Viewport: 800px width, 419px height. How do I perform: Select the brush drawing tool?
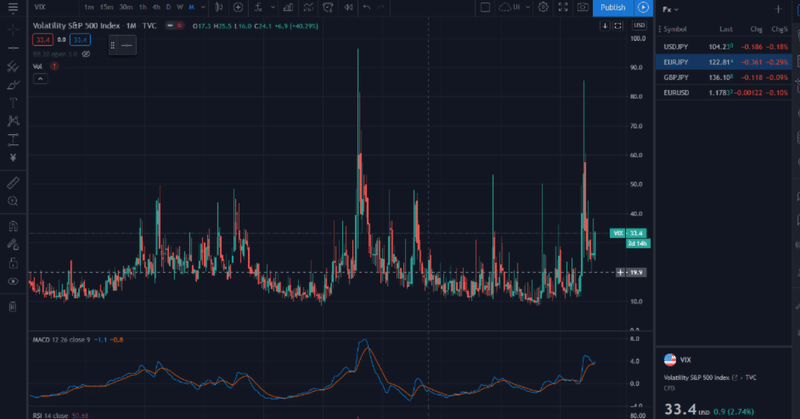click(13, 85)
